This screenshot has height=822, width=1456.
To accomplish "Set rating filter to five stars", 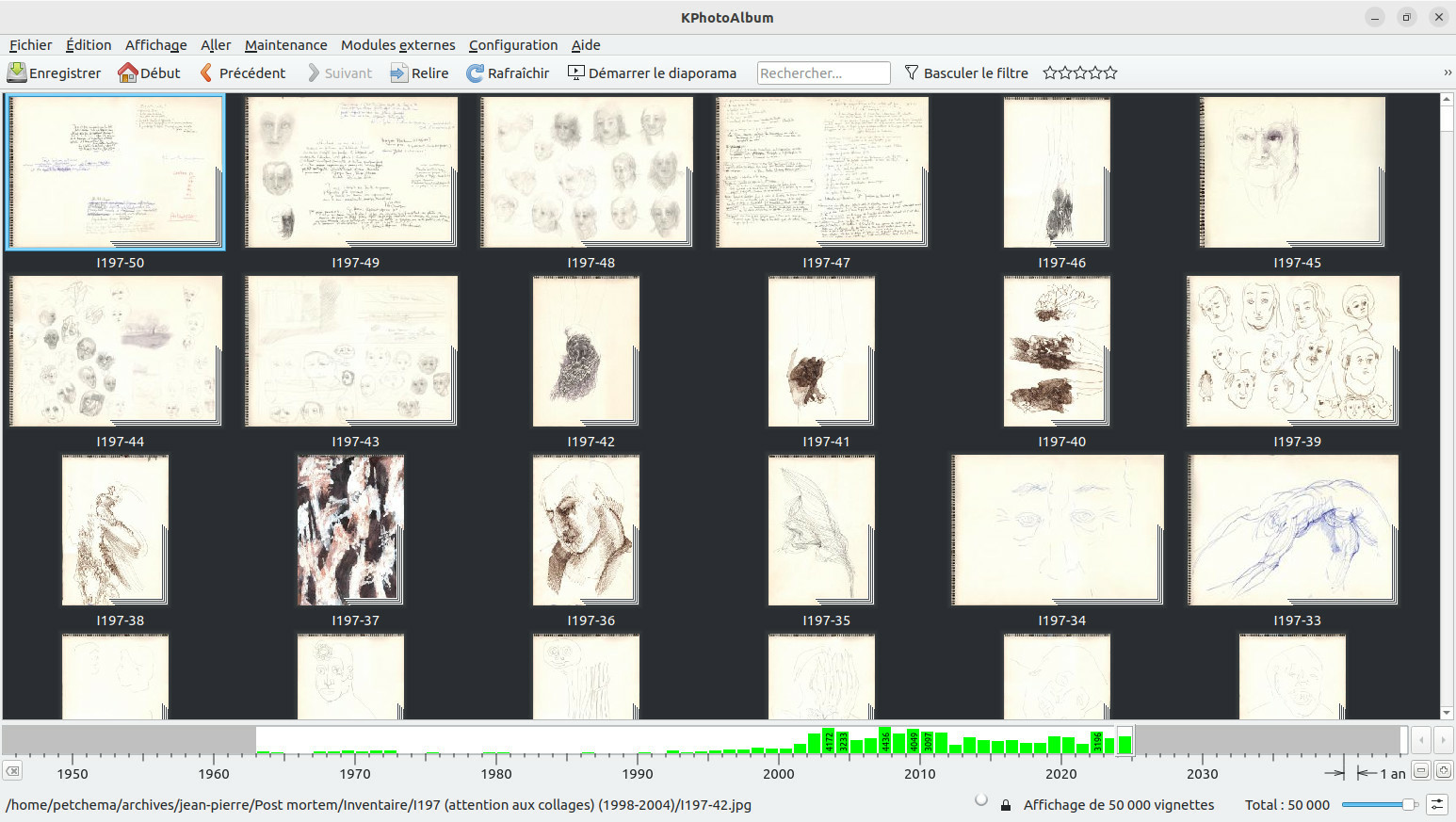I will tap(1110, 73).
